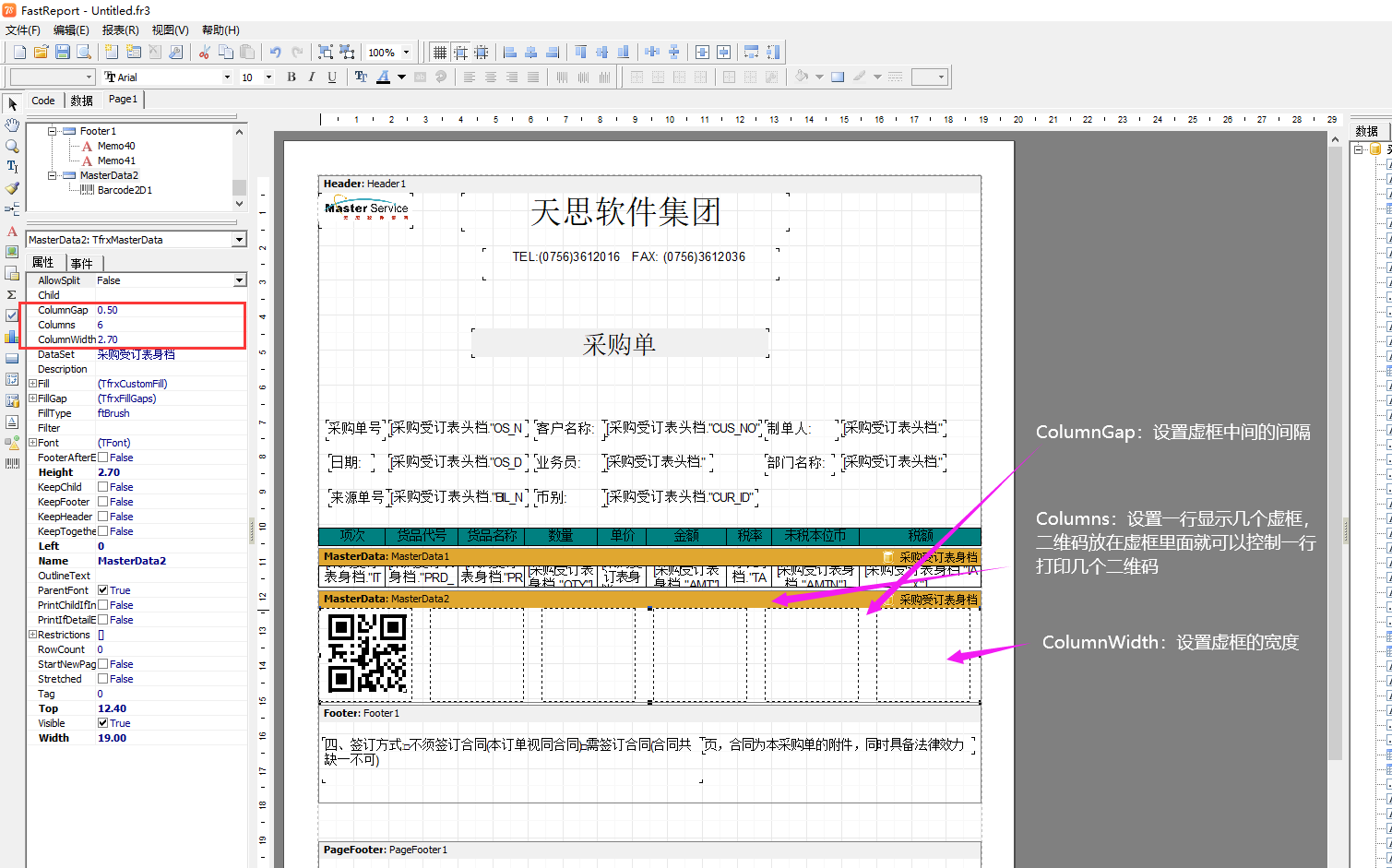Toggle the Visible property checkbox
This screenshot has width=1392, height=868.
tap(102, 723)
